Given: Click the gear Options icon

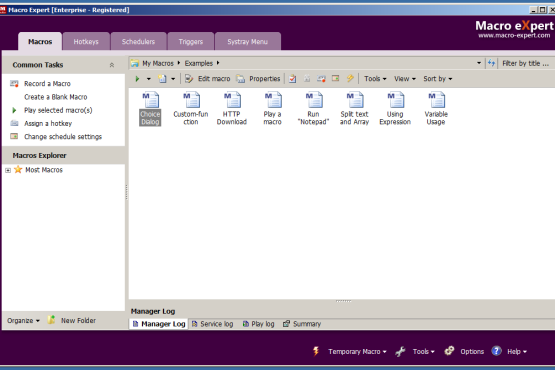Looking at the screenshot, I should (x=450, y=351).
